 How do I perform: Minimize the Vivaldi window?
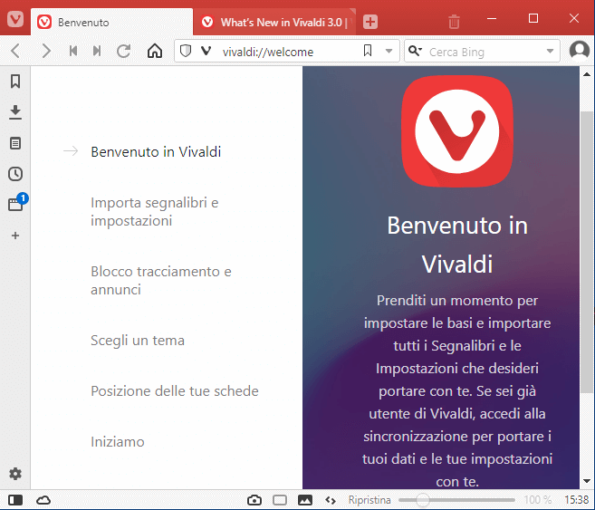(492, 18)
